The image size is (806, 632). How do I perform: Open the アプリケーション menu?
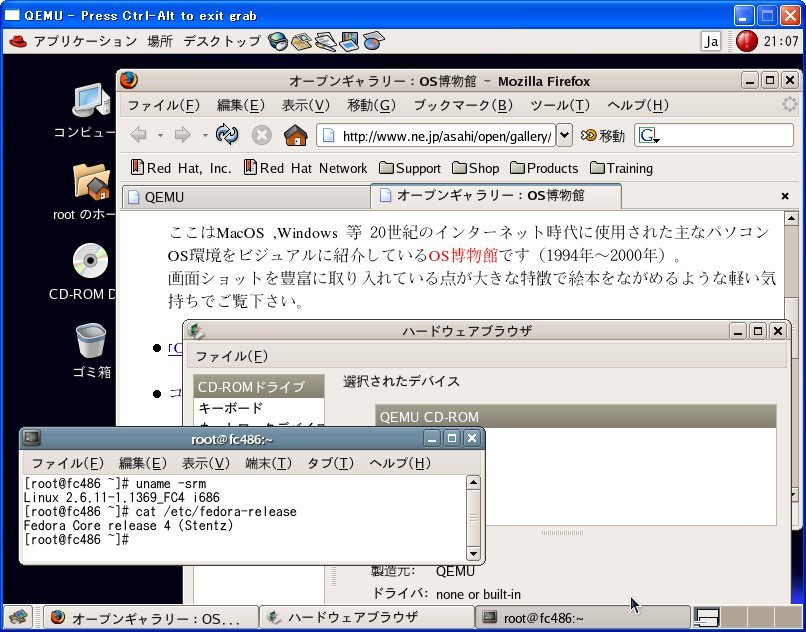click(85, 41)
